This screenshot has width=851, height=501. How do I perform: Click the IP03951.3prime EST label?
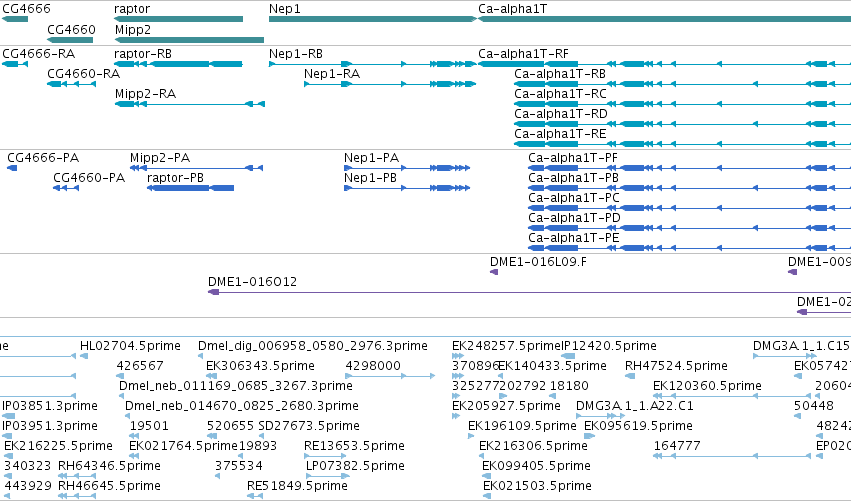pyautogui.click(x=50, y=427)
